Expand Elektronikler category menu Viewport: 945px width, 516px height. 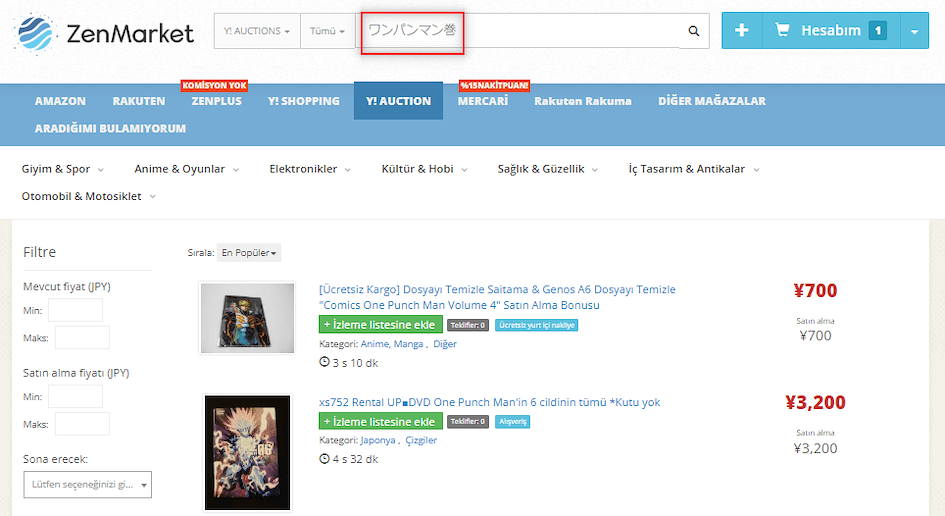coord(310,169)
